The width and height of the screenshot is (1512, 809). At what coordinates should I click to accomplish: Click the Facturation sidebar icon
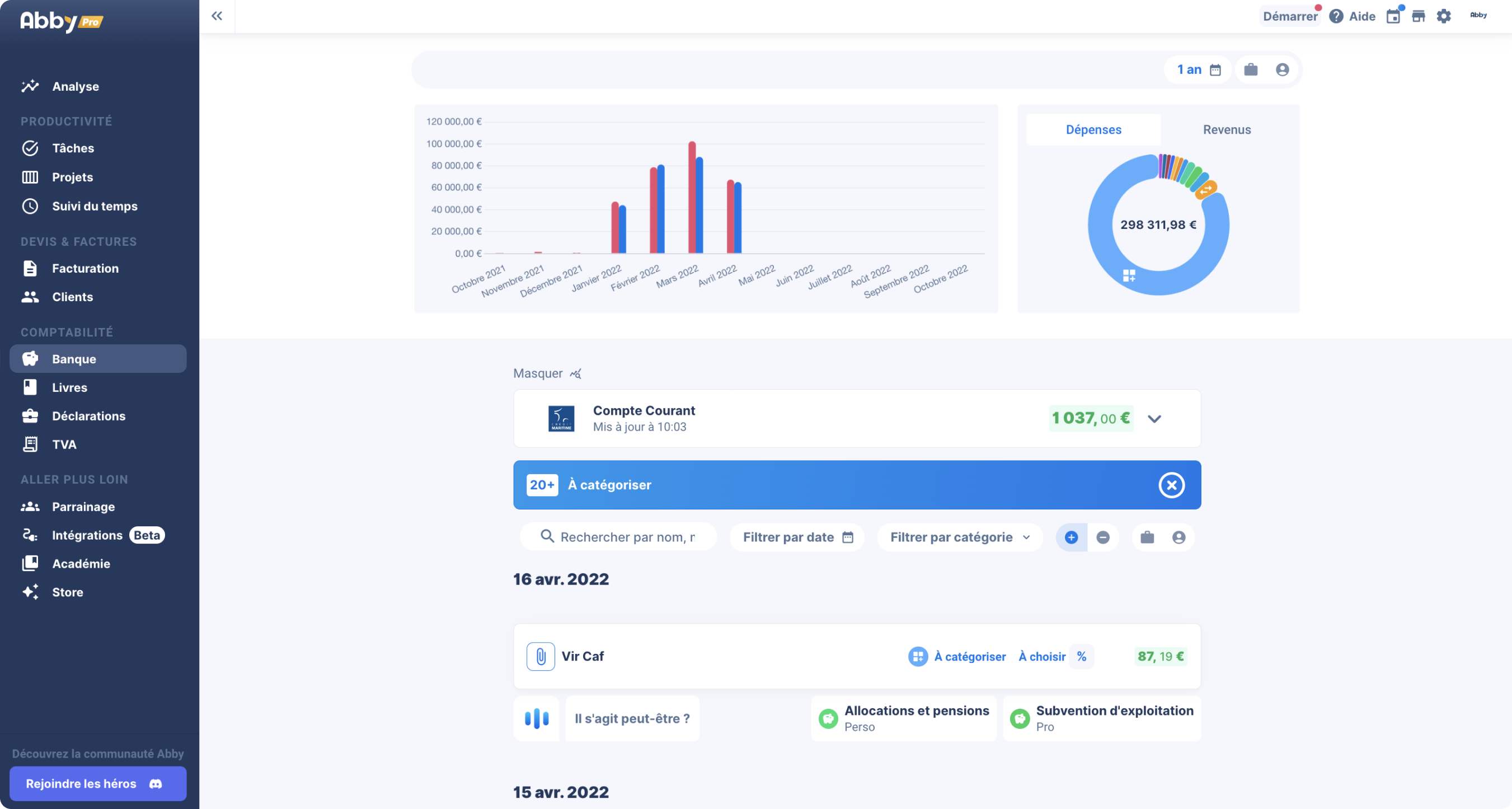coord(30,268)
